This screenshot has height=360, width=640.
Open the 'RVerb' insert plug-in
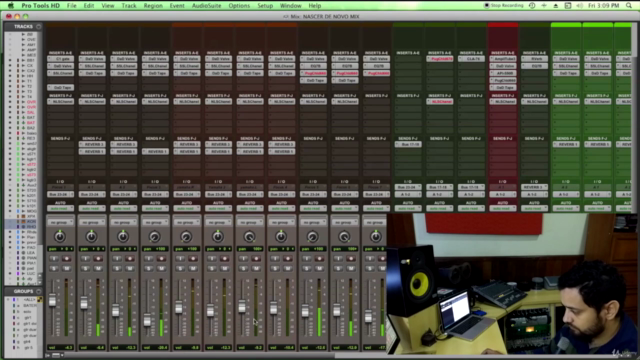[x=534, y=59]
